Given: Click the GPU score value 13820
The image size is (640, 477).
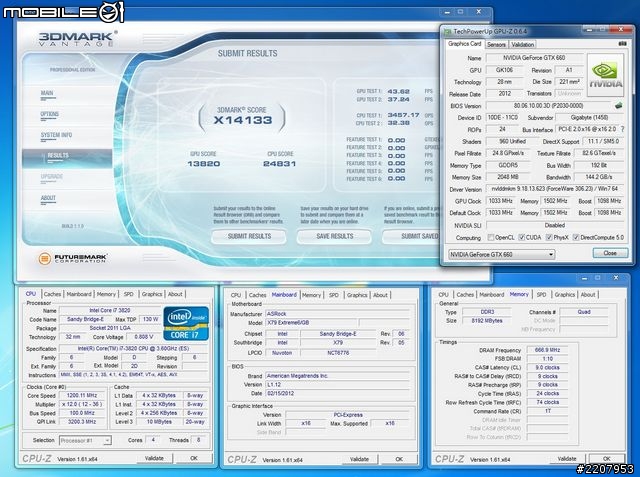Looking at the screenshot, I should (203, 164).
